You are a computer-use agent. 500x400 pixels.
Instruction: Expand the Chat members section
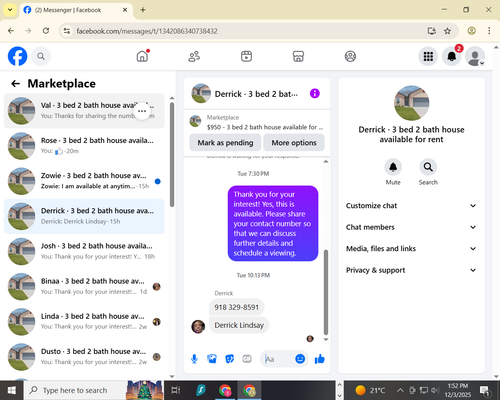pos(411,227)
